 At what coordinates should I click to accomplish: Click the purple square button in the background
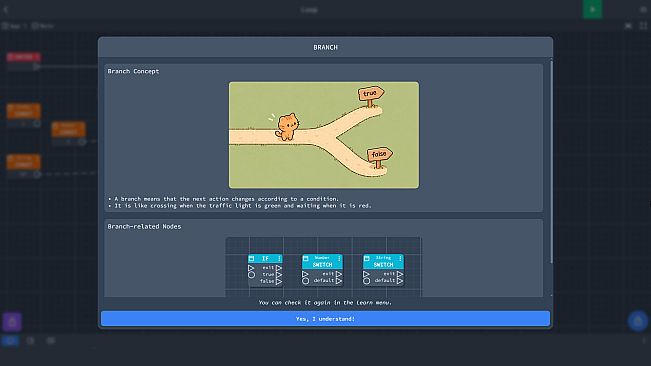pyautogui.click(x=12, y=322)
